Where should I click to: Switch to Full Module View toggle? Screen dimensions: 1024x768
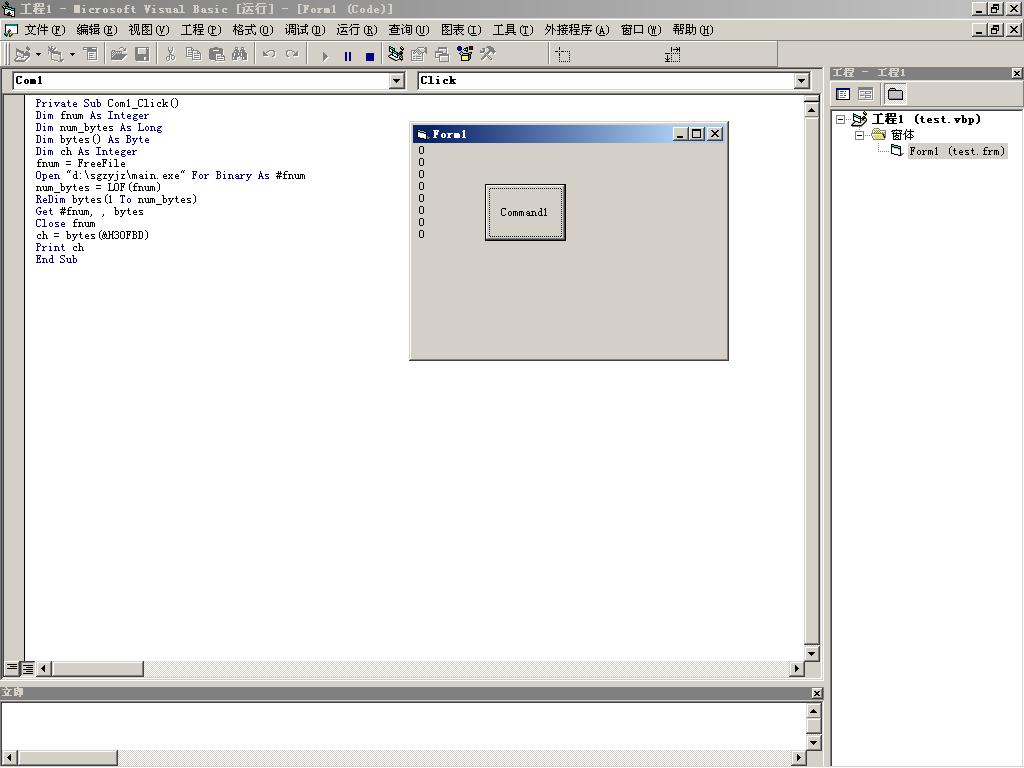click(x=28, y=668)
